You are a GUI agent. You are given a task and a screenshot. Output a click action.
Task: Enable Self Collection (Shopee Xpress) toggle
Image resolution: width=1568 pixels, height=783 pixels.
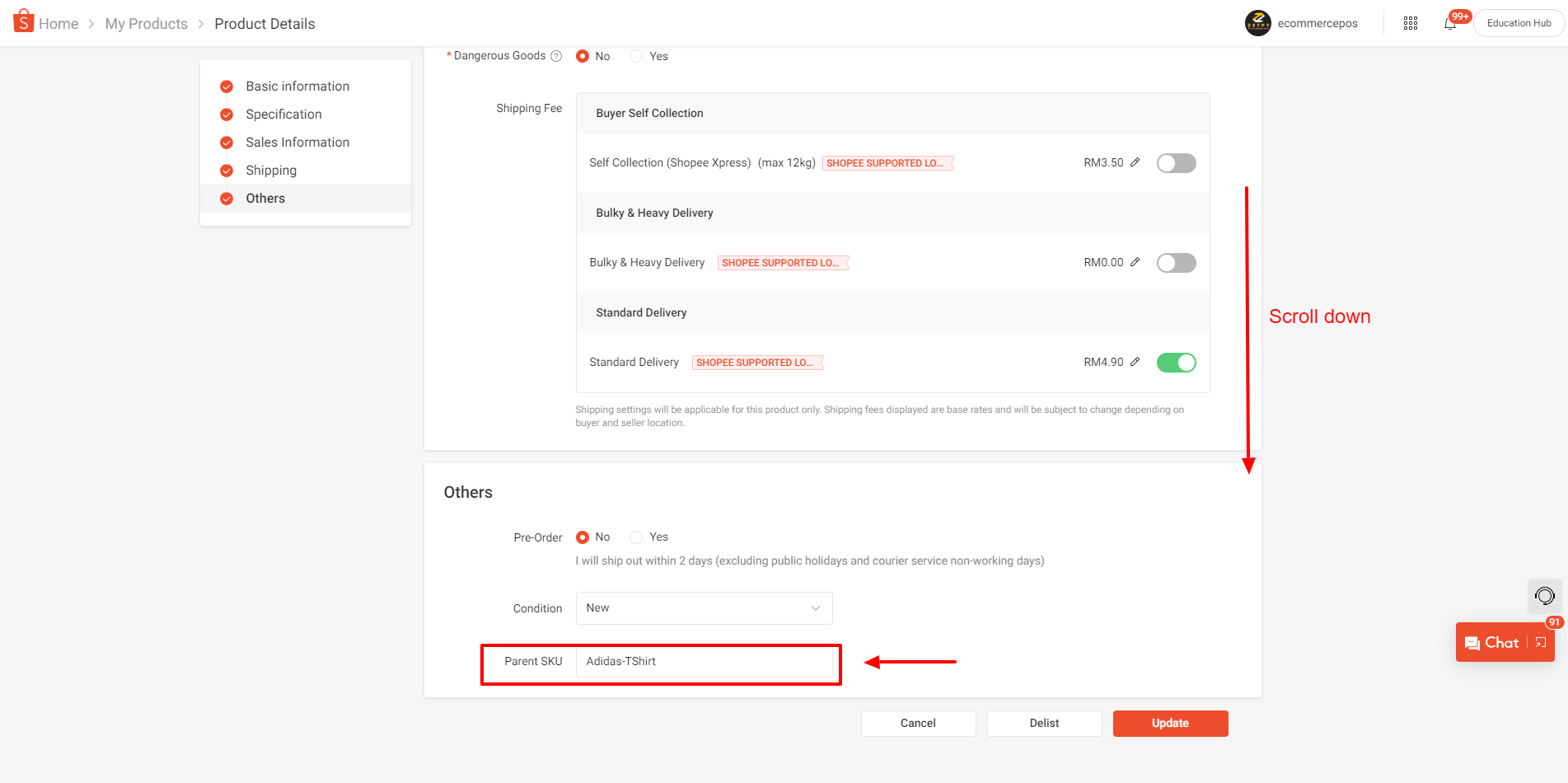[1176, 163]
